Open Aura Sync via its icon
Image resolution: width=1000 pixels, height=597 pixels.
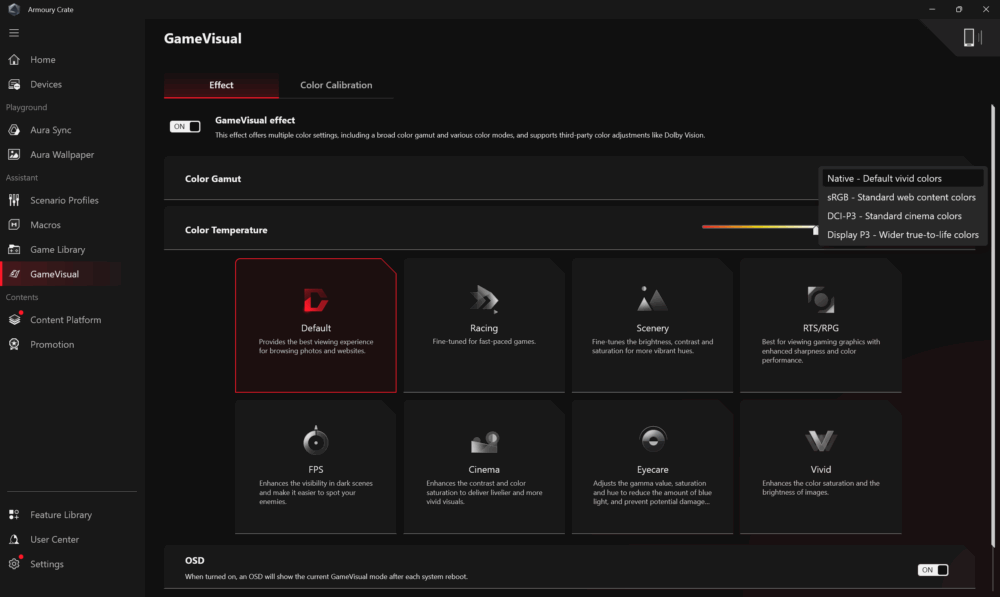click(14, 129)
